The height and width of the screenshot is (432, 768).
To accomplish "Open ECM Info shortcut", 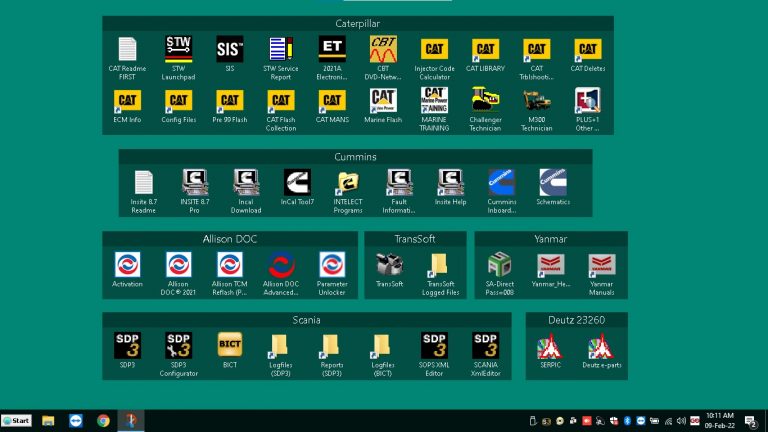I will [127, 101].
